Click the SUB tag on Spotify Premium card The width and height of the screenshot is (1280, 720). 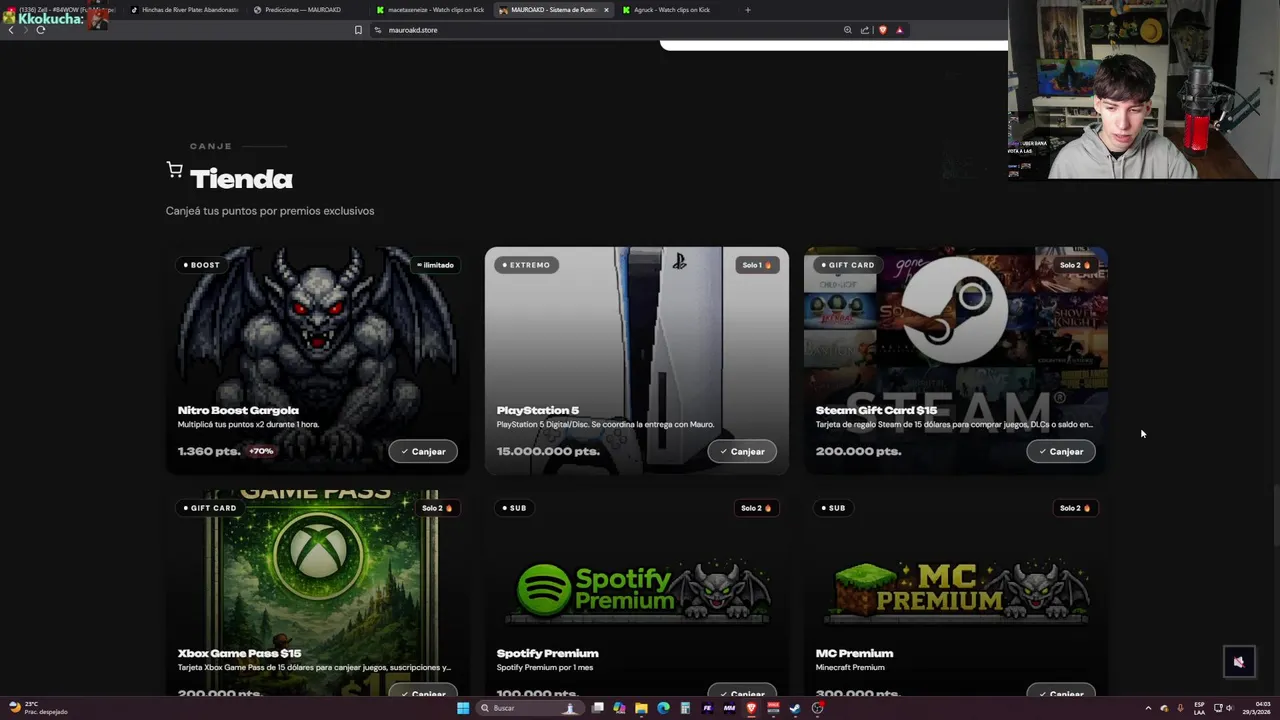pyautogui.click(x=514, y=508)
